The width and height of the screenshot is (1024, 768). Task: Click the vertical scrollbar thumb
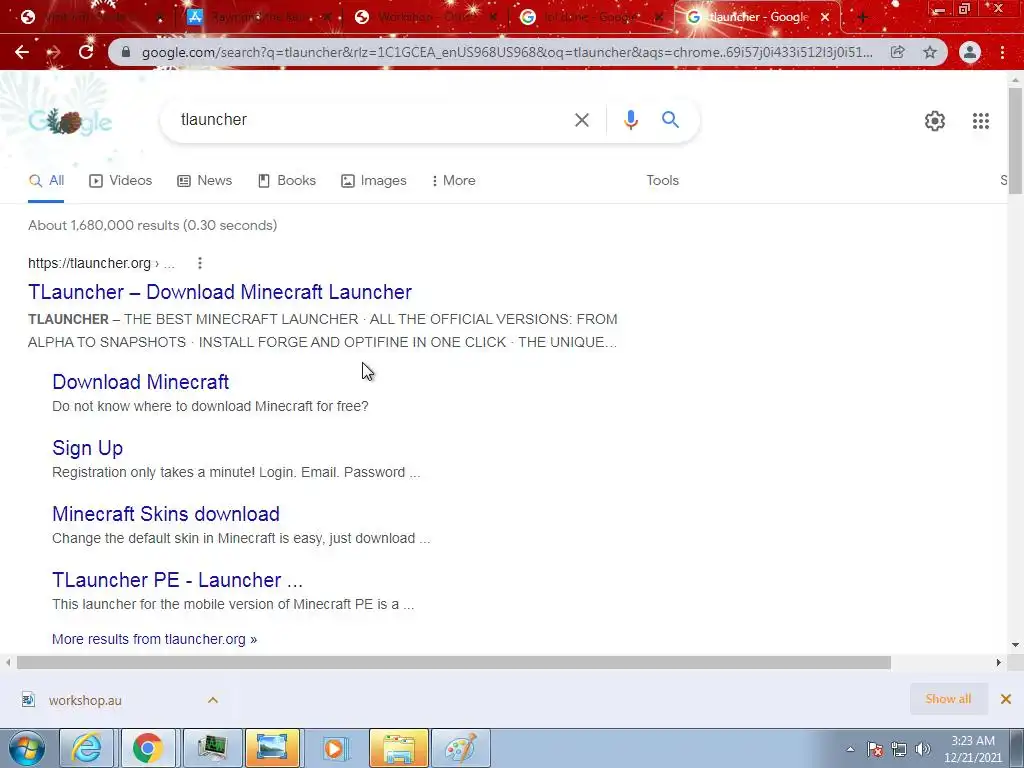[x=1015, y=141]
